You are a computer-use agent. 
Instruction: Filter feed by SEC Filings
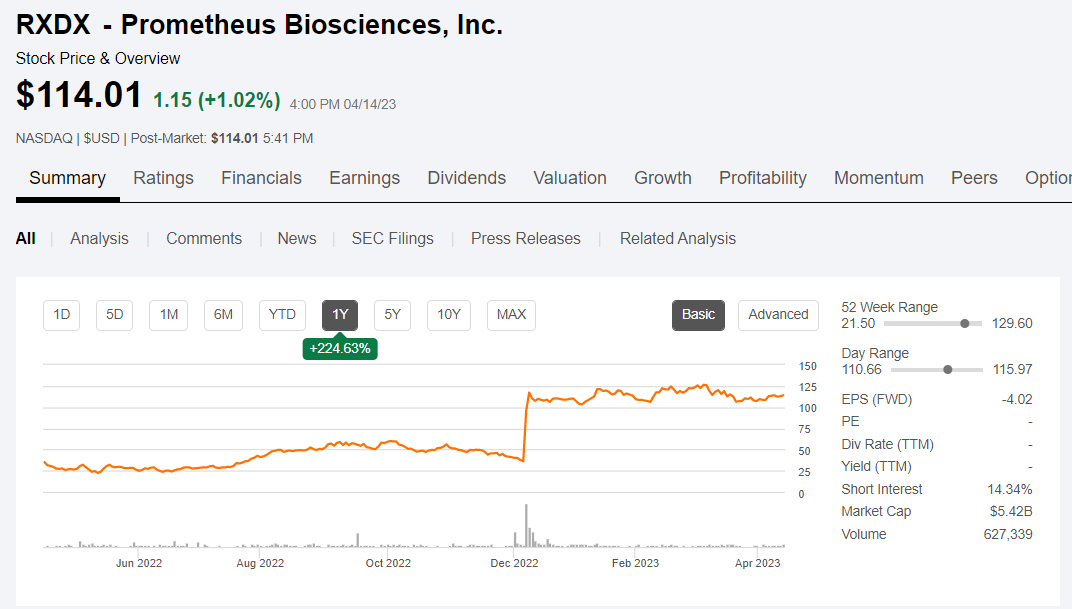pyautogui.click(x=392, y=238)
